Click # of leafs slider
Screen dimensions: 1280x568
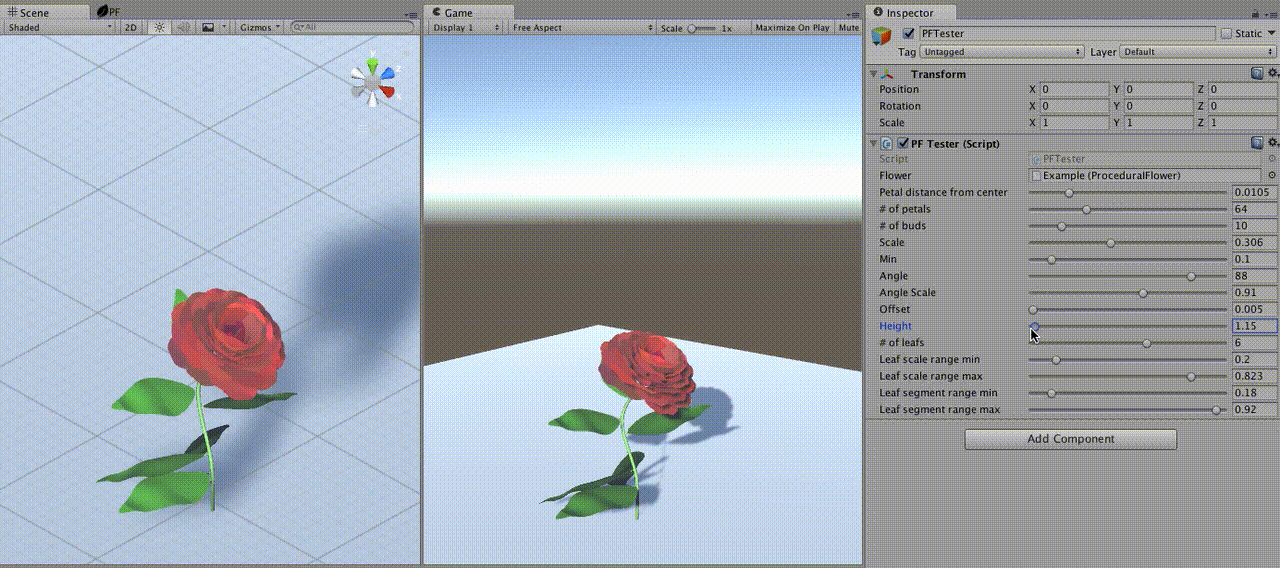tap(1127, 343)
